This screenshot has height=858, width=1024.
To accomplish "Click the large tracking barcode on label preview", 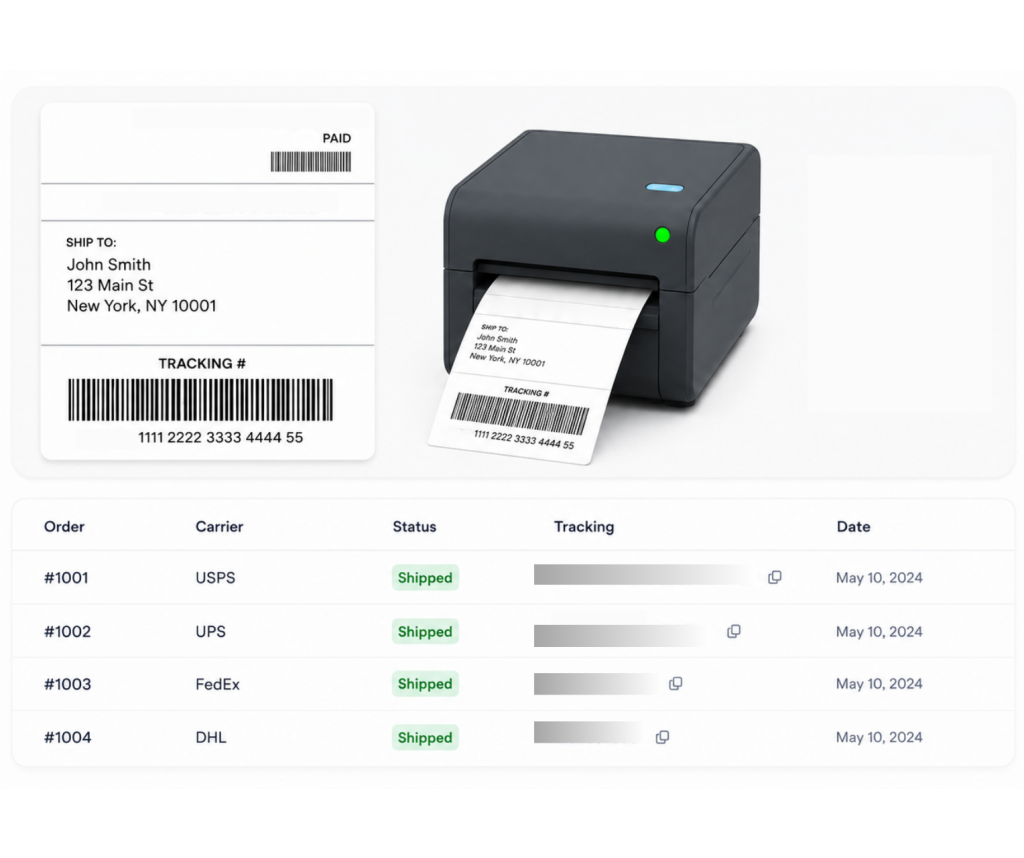I will pos(200,400).
